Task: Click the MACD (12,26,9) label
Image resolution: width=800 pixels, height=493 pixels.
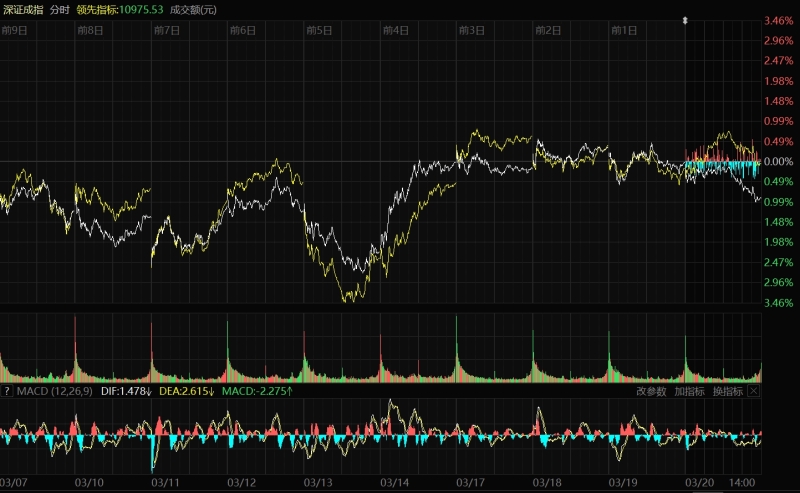Action: (55, 391)
